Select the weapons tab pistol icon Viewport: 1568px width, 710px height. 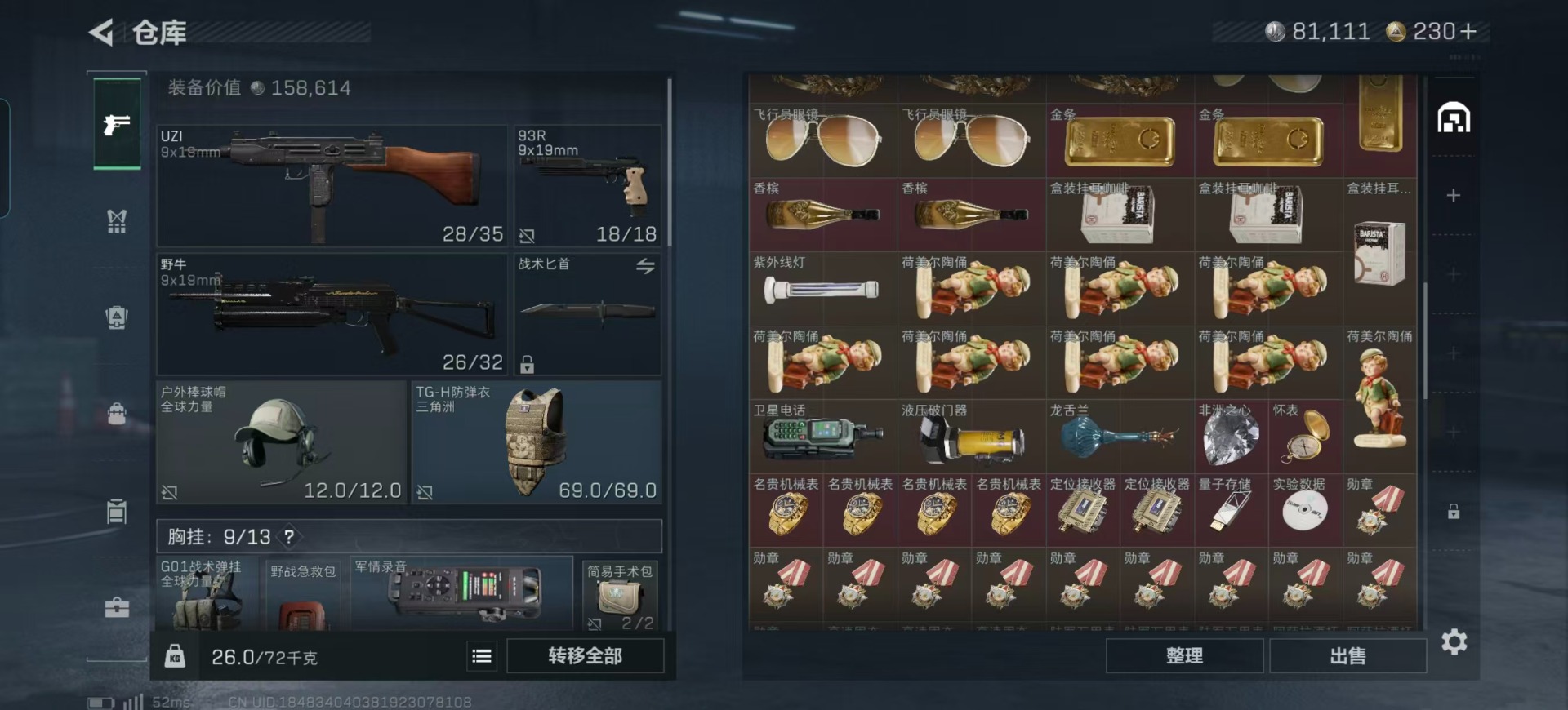coord(117,124)
